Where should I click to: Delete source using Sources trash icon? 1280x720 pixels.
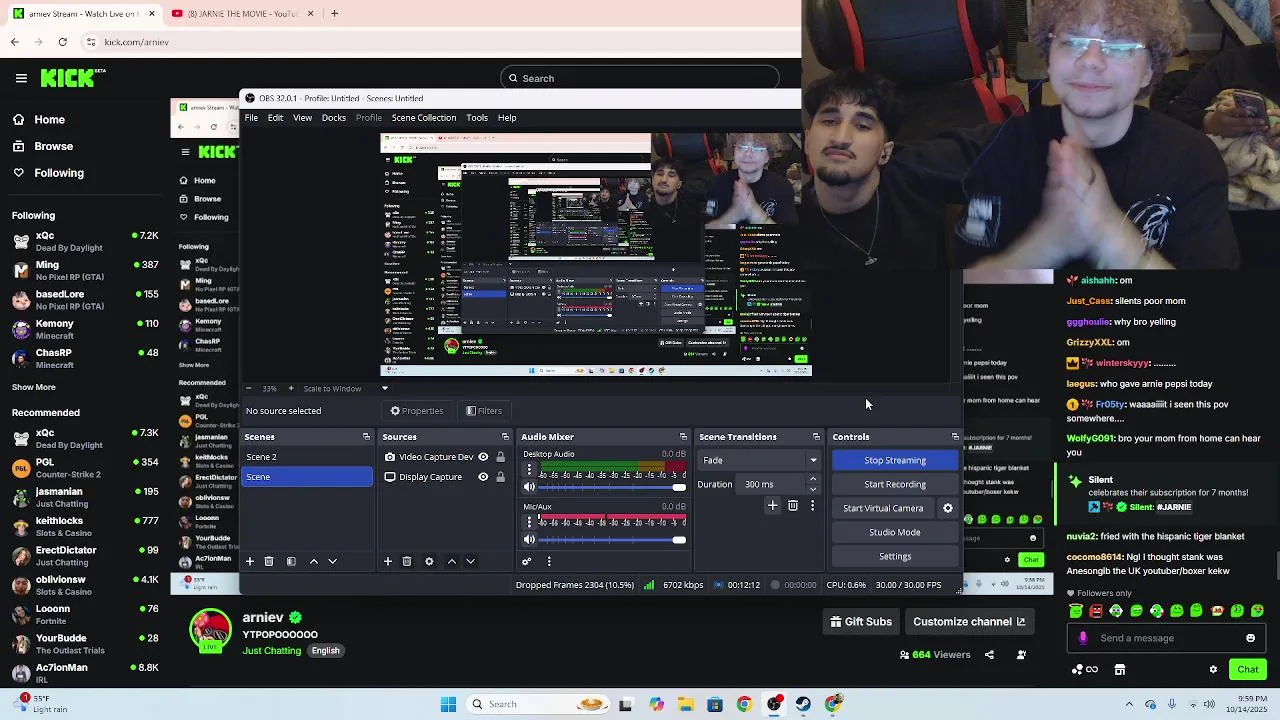tap(407, 562)
